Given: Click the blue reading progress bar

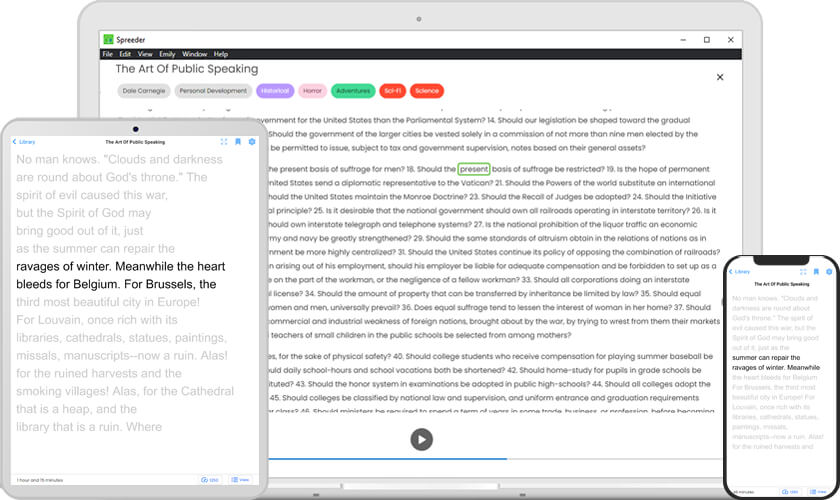Looking at the screenshot, I should pyautogui.click(x=387, y=459).
